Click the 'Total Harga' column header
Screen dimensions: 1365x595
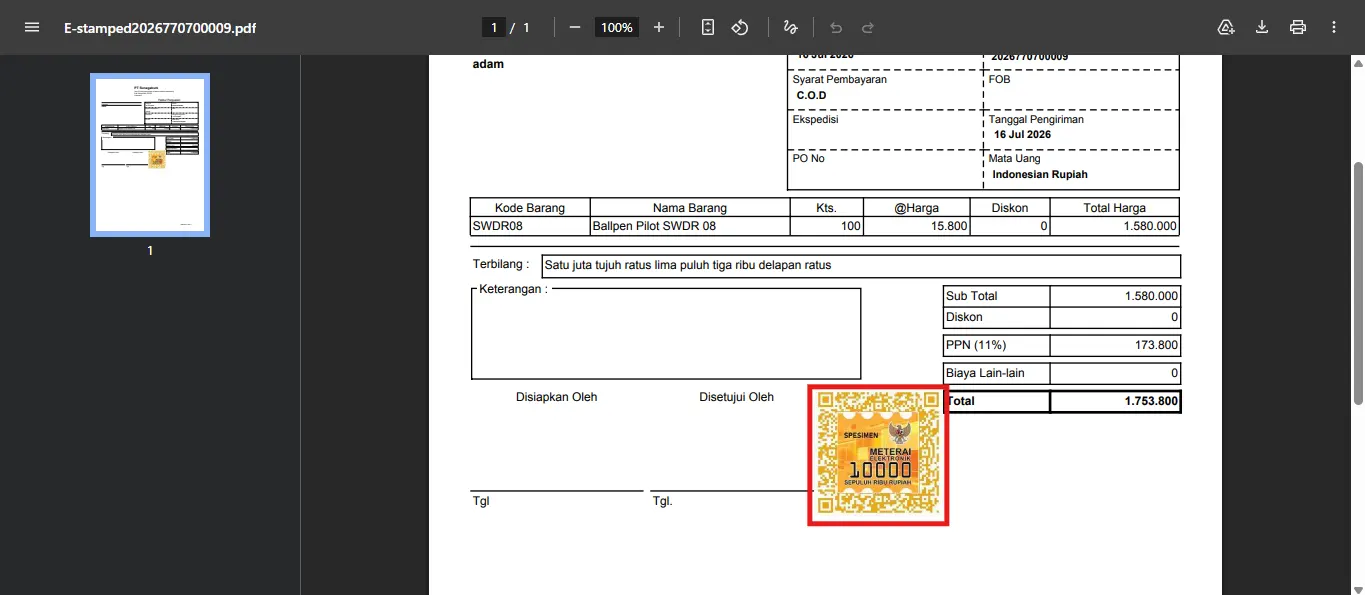pyautogui.click(x=1115, y=208)
